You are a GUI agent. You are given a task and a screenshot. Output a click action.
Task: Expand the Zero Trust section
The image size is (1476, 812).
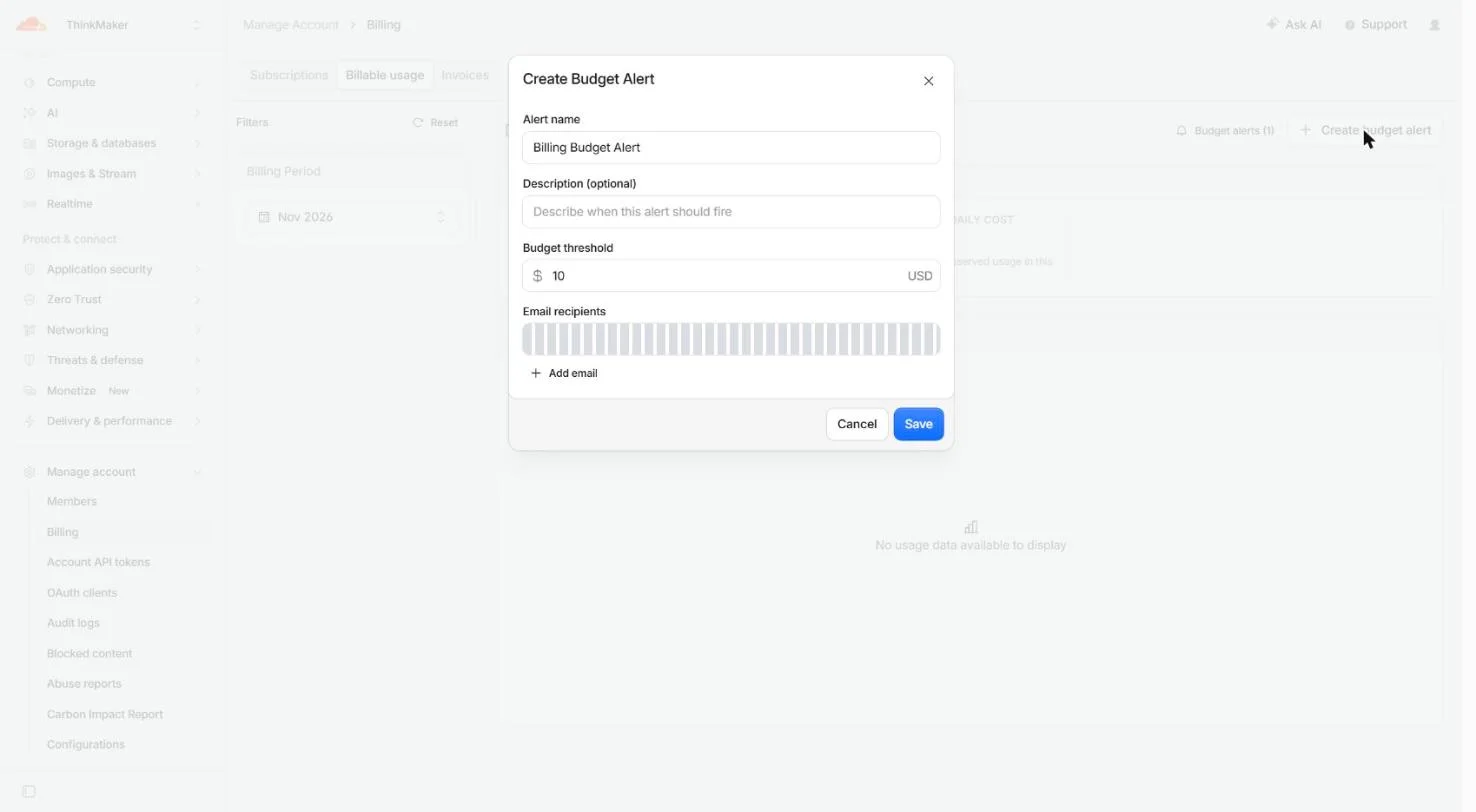(x=112, y=300)
